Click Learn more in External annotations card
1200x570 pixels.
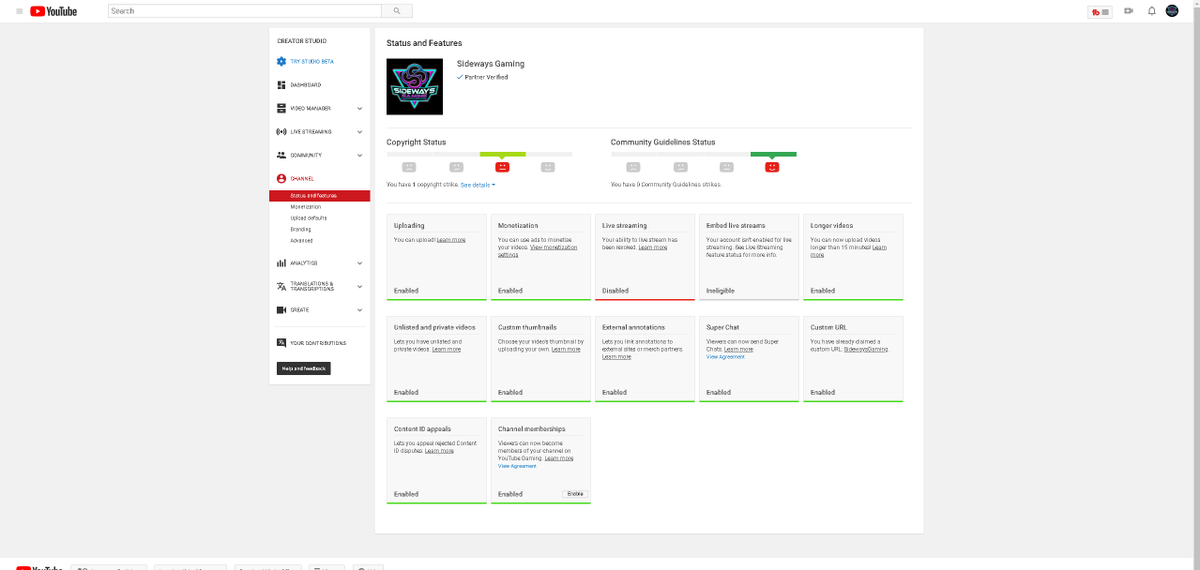[x=617, y=357]
